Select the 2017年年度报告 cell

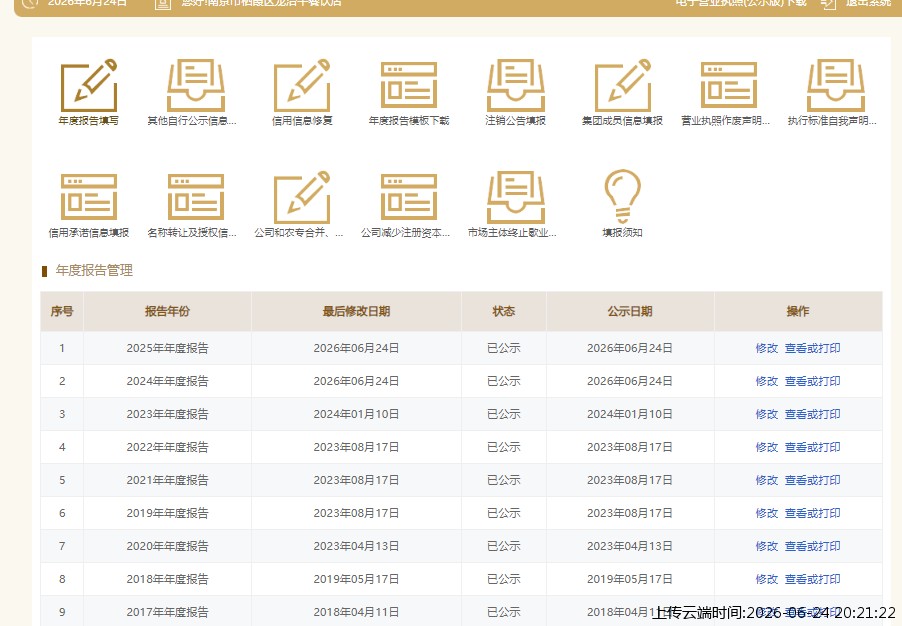167,612
